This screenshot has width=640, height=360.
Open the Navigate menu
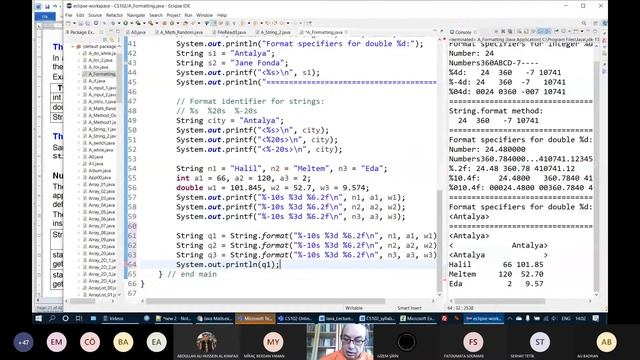coord(136,15)
